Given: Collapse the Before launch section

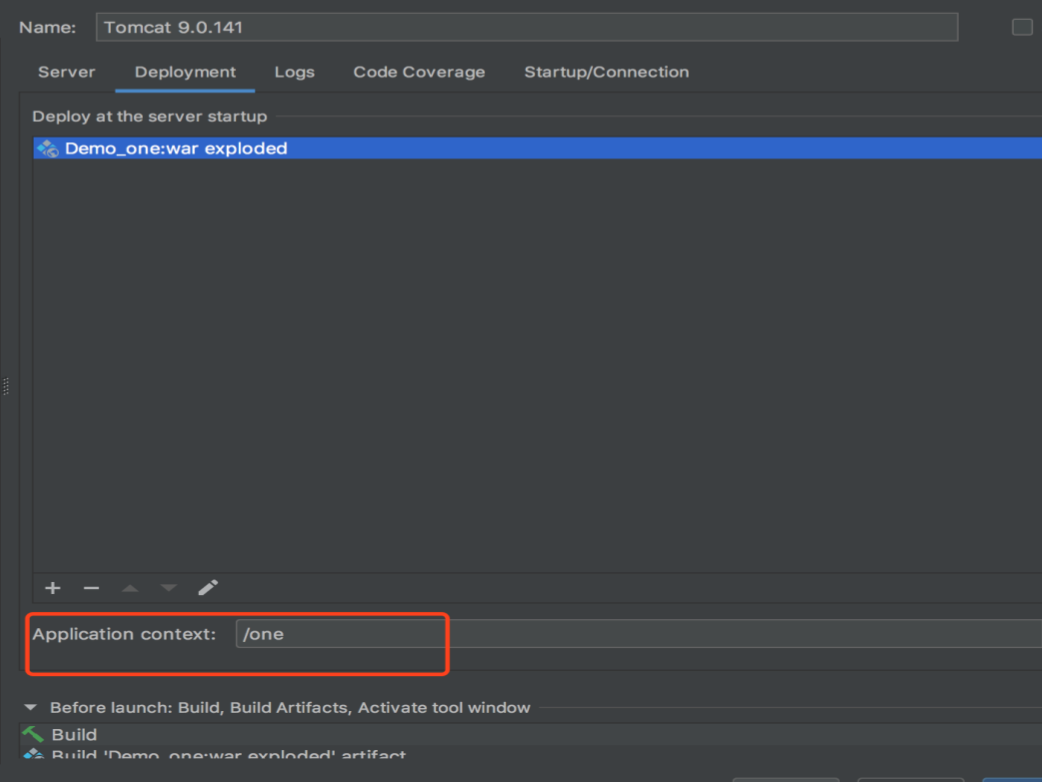Looking at the screenshot, I should click(x=31, y=708).
